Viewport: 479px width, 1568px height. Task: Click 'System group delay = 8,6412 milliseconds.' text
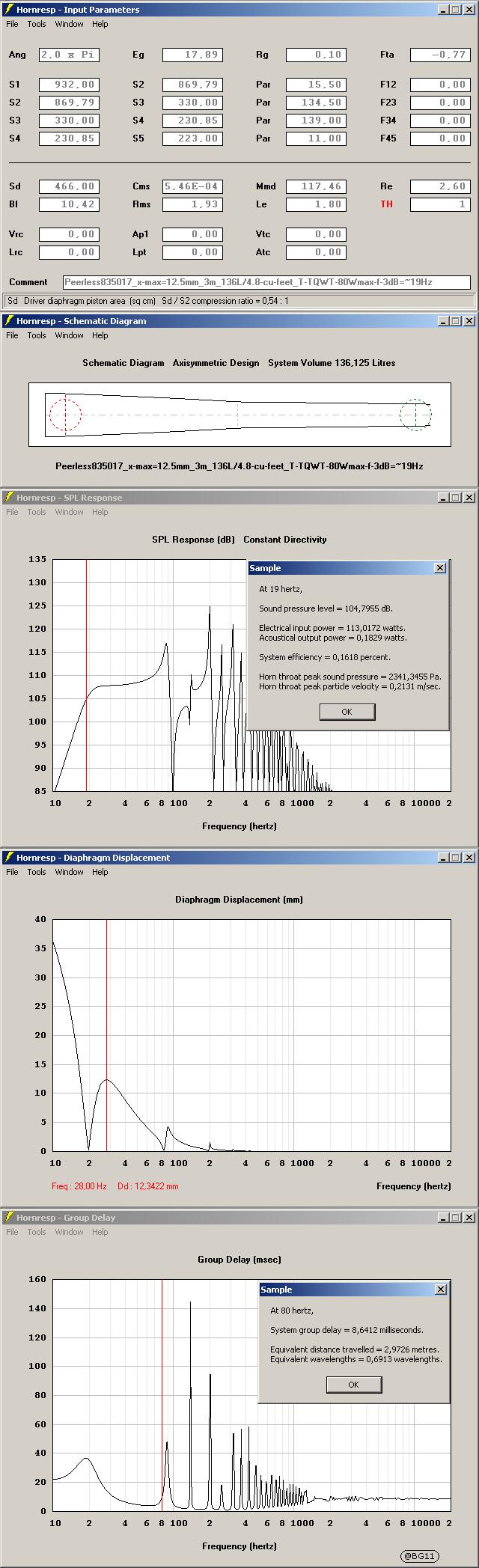click(x=347, y=1330)
